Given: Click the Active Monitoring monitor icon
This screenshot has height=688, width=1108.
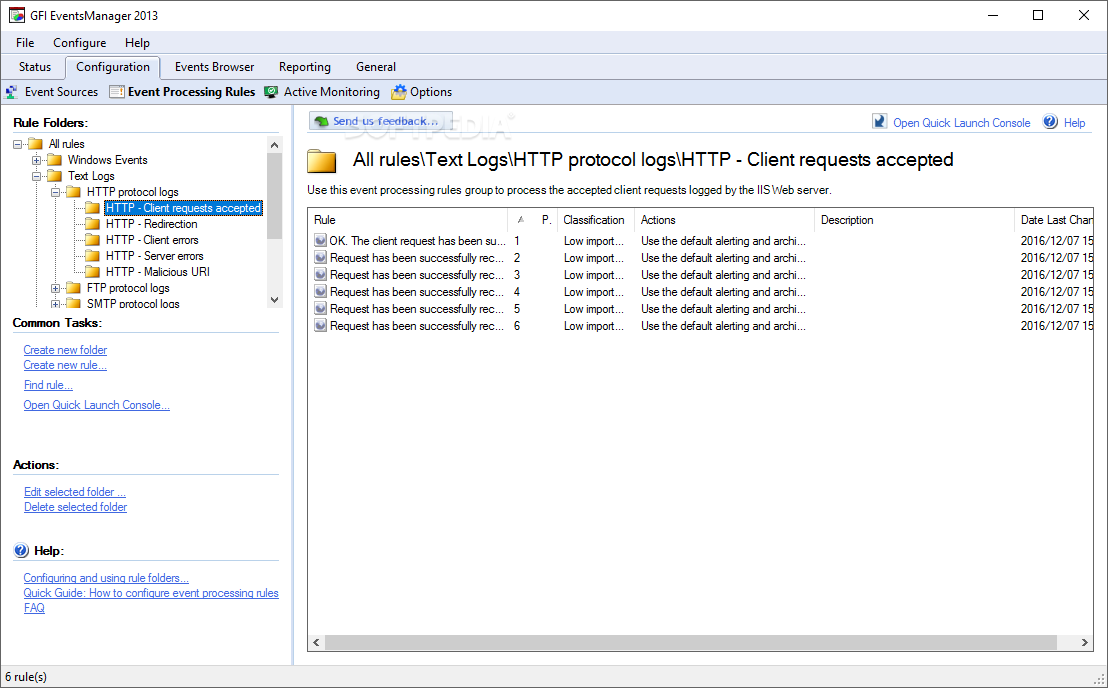Looking at the screenshot, I should (271, 92).
